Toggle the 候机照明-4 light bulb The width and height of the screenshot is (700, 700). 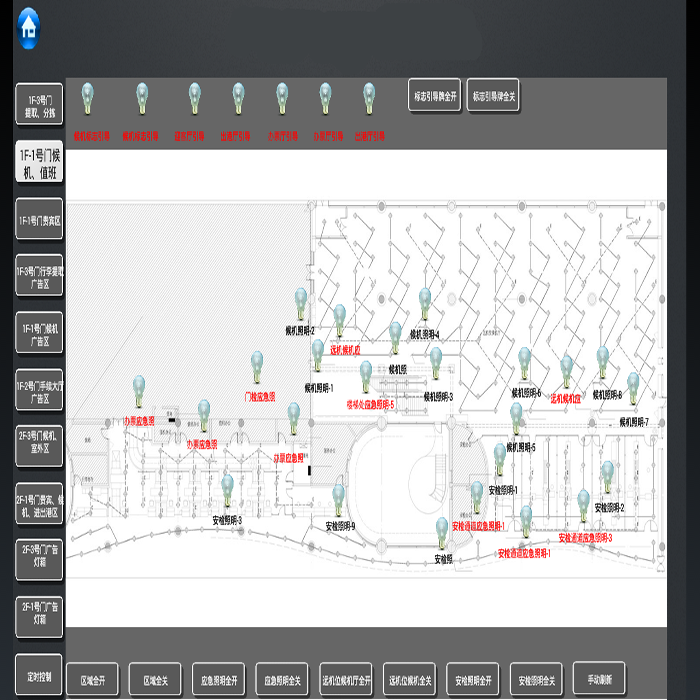(x=425, y=304)
